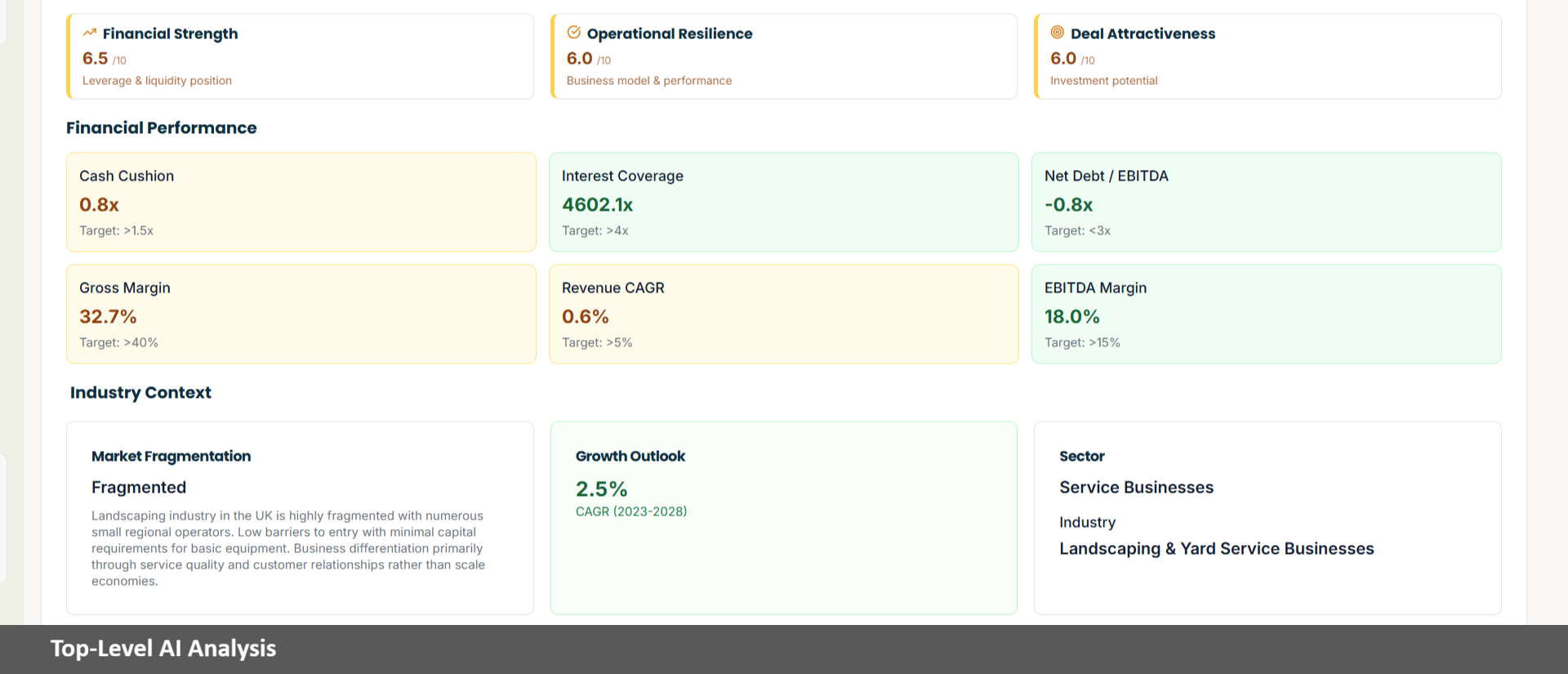This screenshot has width=1568, height=674.
Task: Open the Market Fragmentation card title
Action: pyautogui.click(x=171, y=456)
